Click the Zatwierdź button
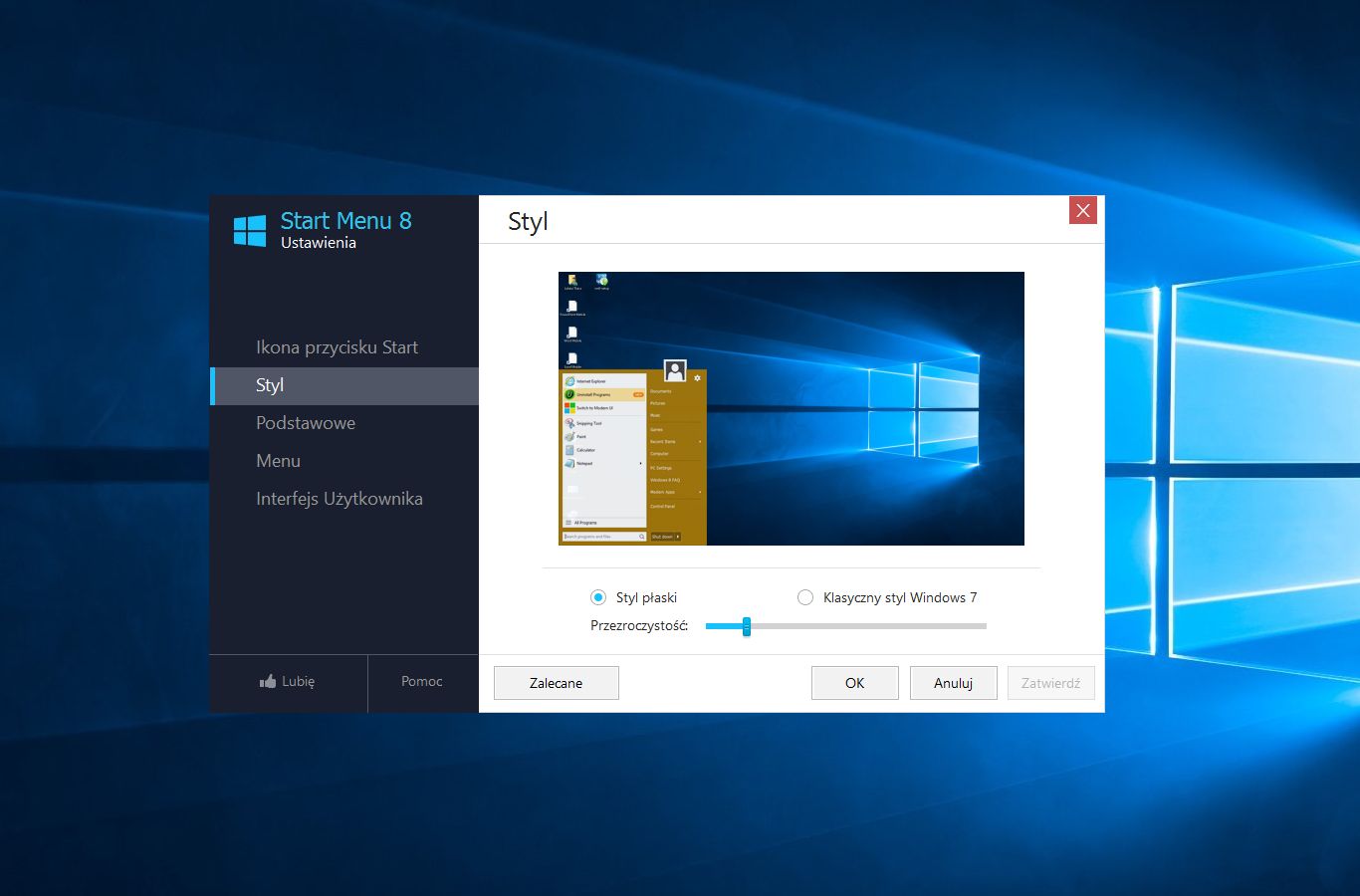 click(x=1051, y=683)
